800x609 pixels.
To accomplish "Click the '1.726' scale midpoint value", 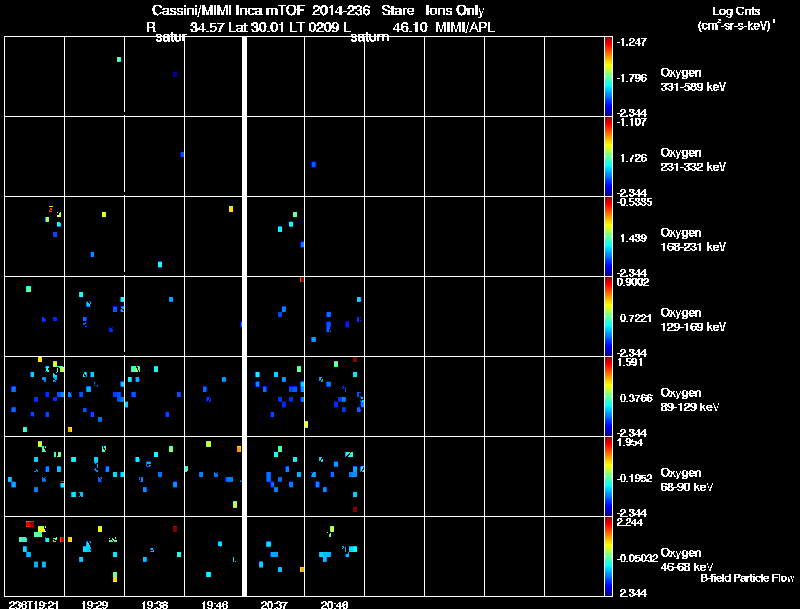I will coord(633,158).
